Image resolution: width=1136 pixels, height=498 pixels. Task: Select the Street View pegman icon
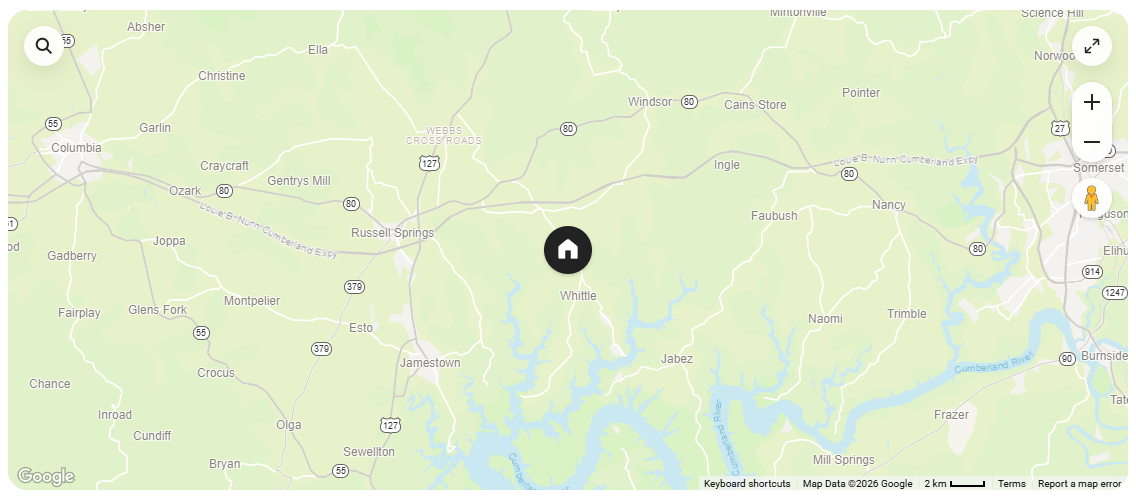(x=1092, y=198)
